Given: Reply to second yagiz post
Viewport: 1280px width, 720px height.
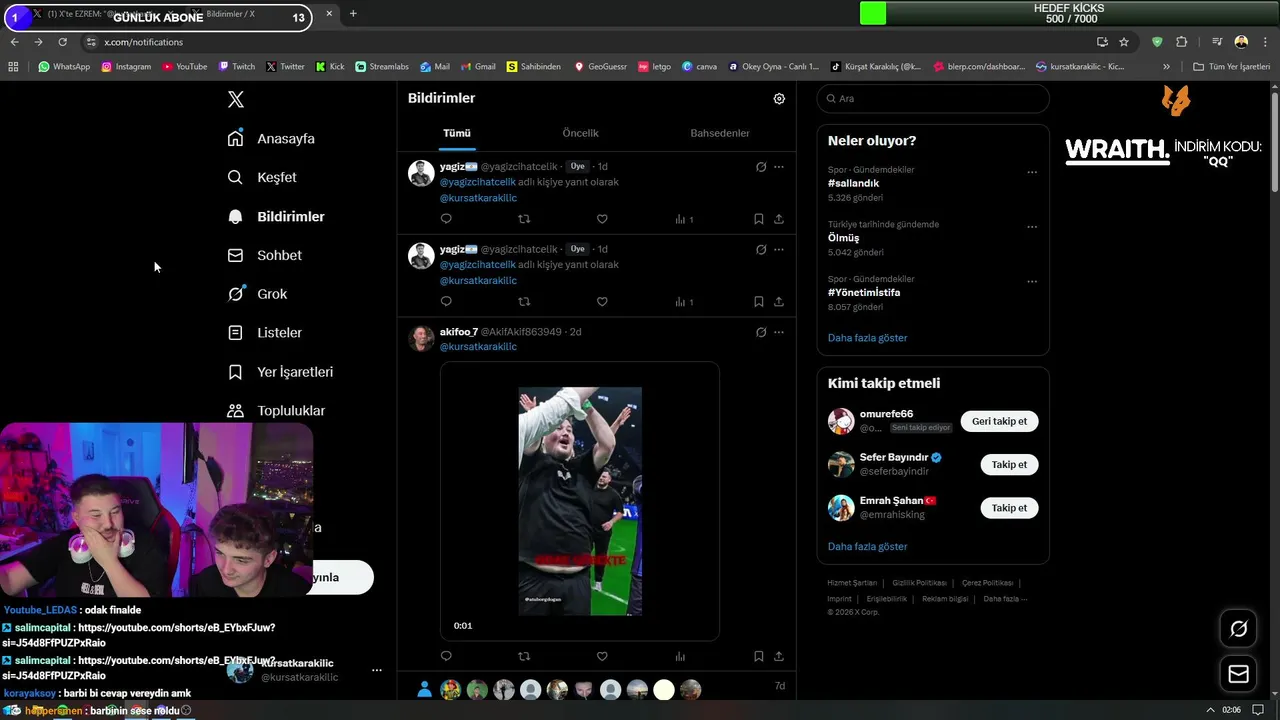Looking at the screenshot, I should pyautogui.click(x=446, y=301).
